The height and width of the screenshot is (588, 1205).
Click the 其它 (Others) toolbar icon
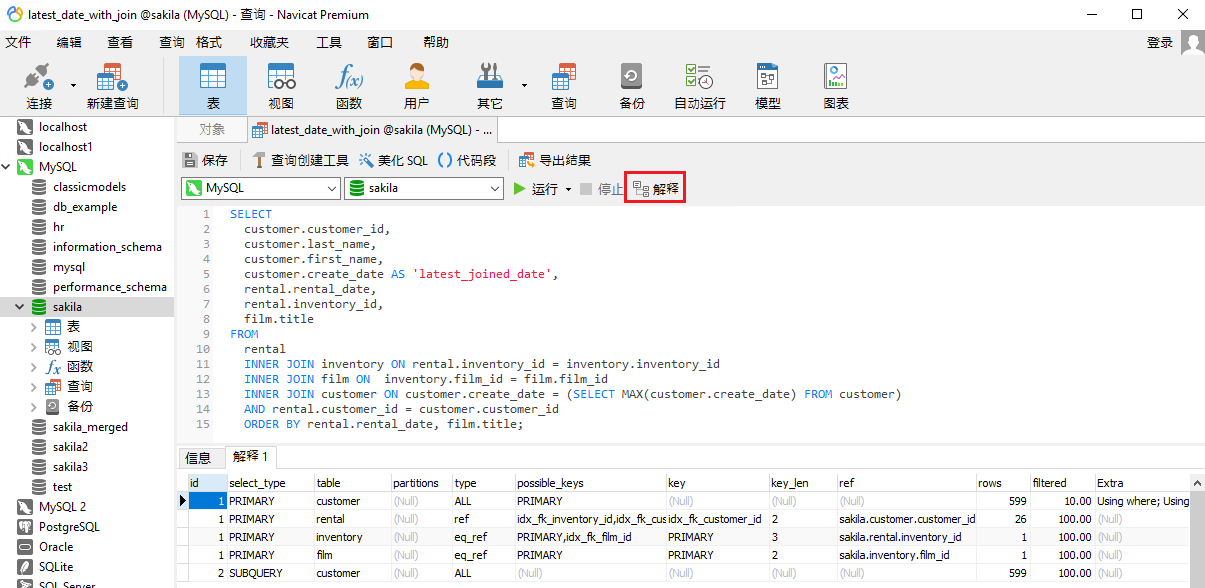(x=490, y=85)
